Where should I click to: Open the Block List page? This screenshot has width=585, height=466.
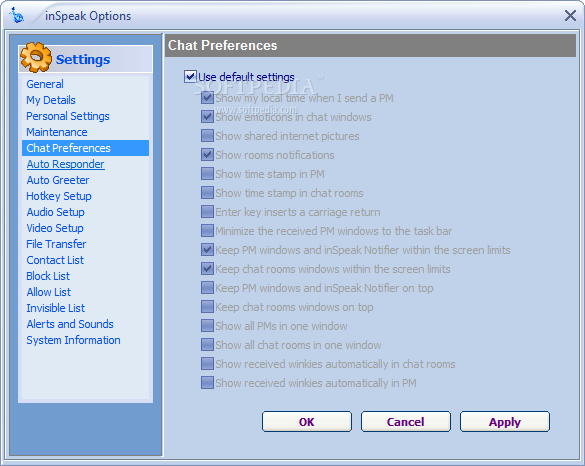point(48,276)
